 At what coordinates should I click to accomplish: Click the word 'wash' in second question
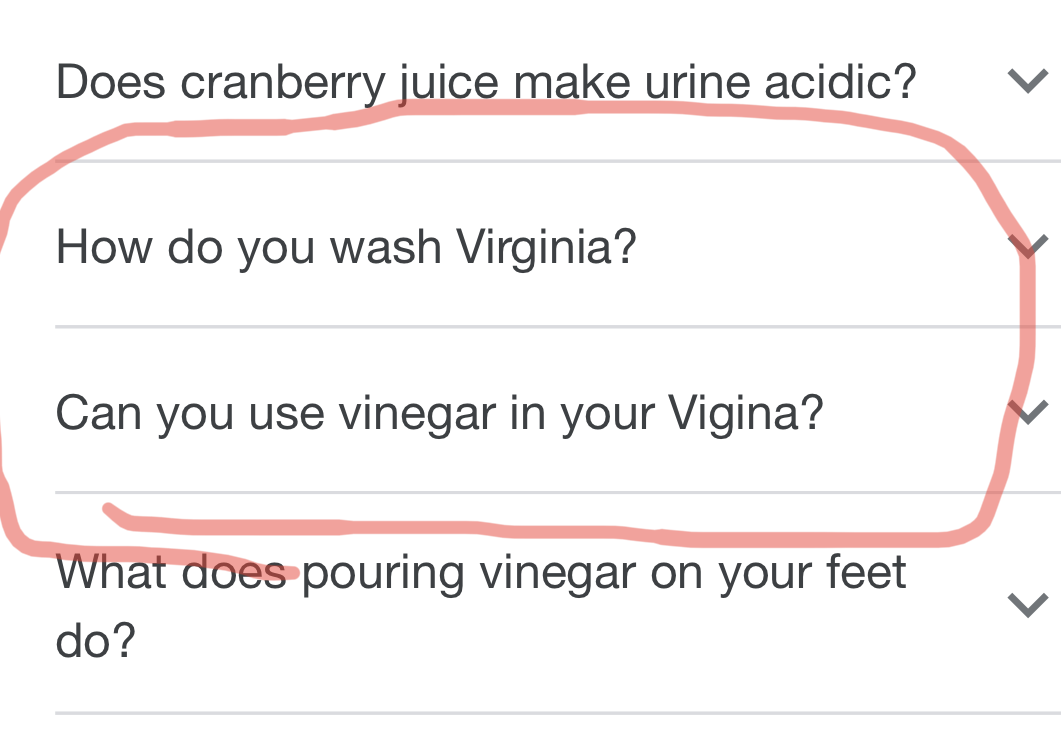click(x=386, y=246)
